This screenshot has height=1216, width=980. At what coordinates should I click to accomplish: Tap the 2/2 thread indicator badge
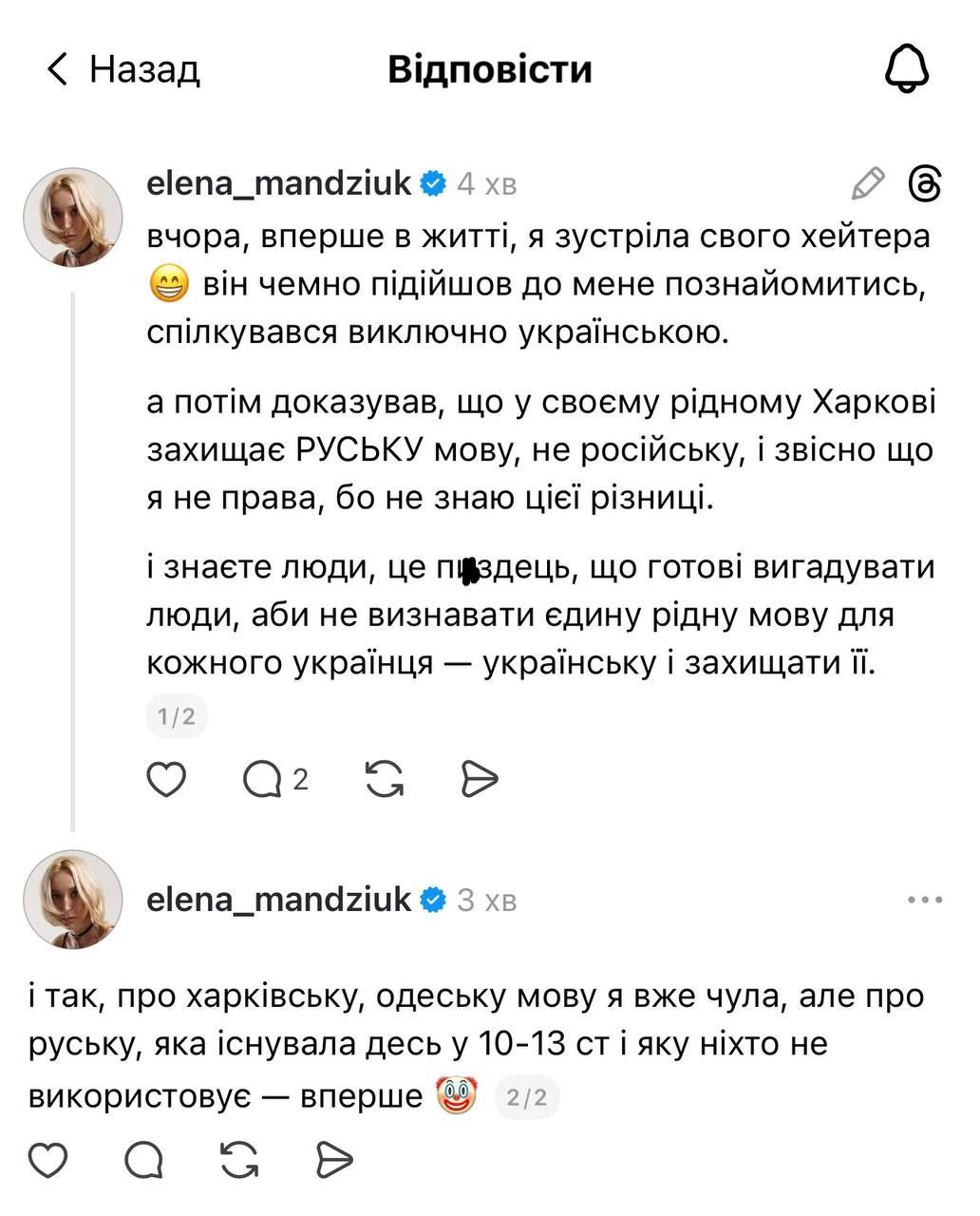(x=527, y=1098)
